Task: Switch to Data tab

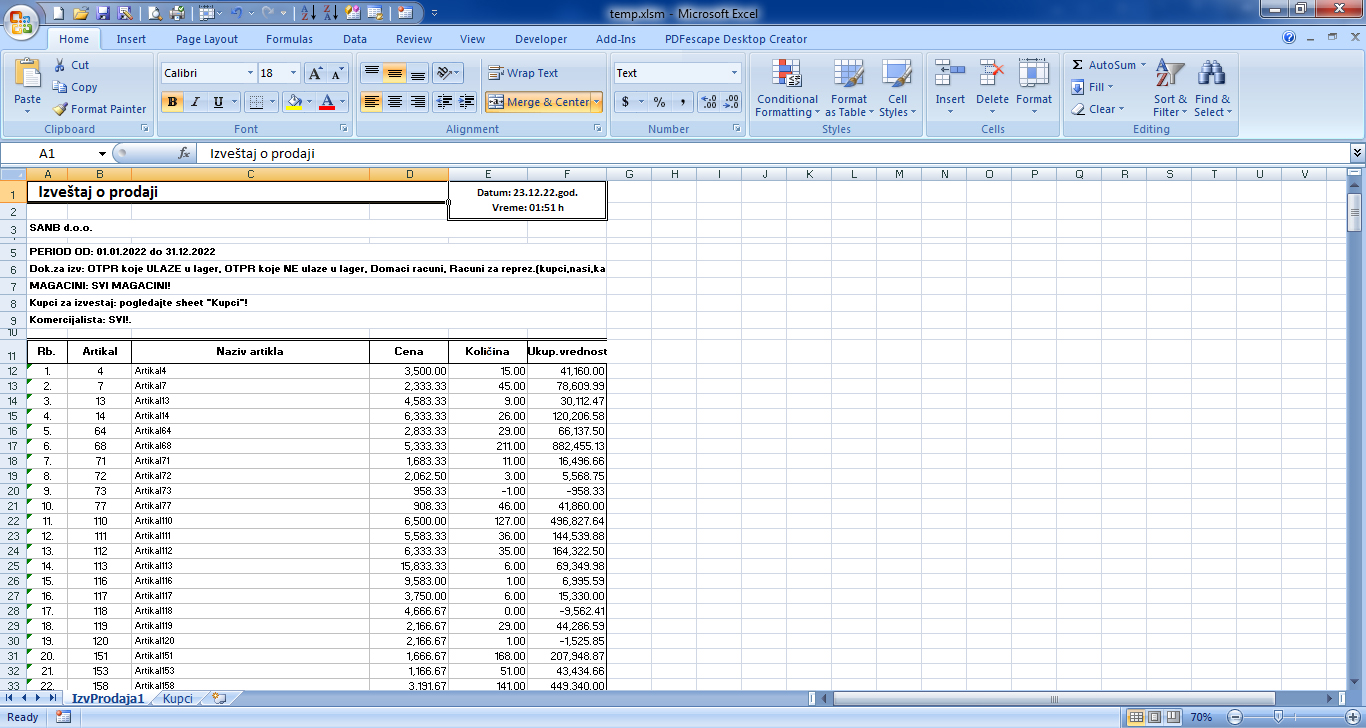Action: coord(355,39)
